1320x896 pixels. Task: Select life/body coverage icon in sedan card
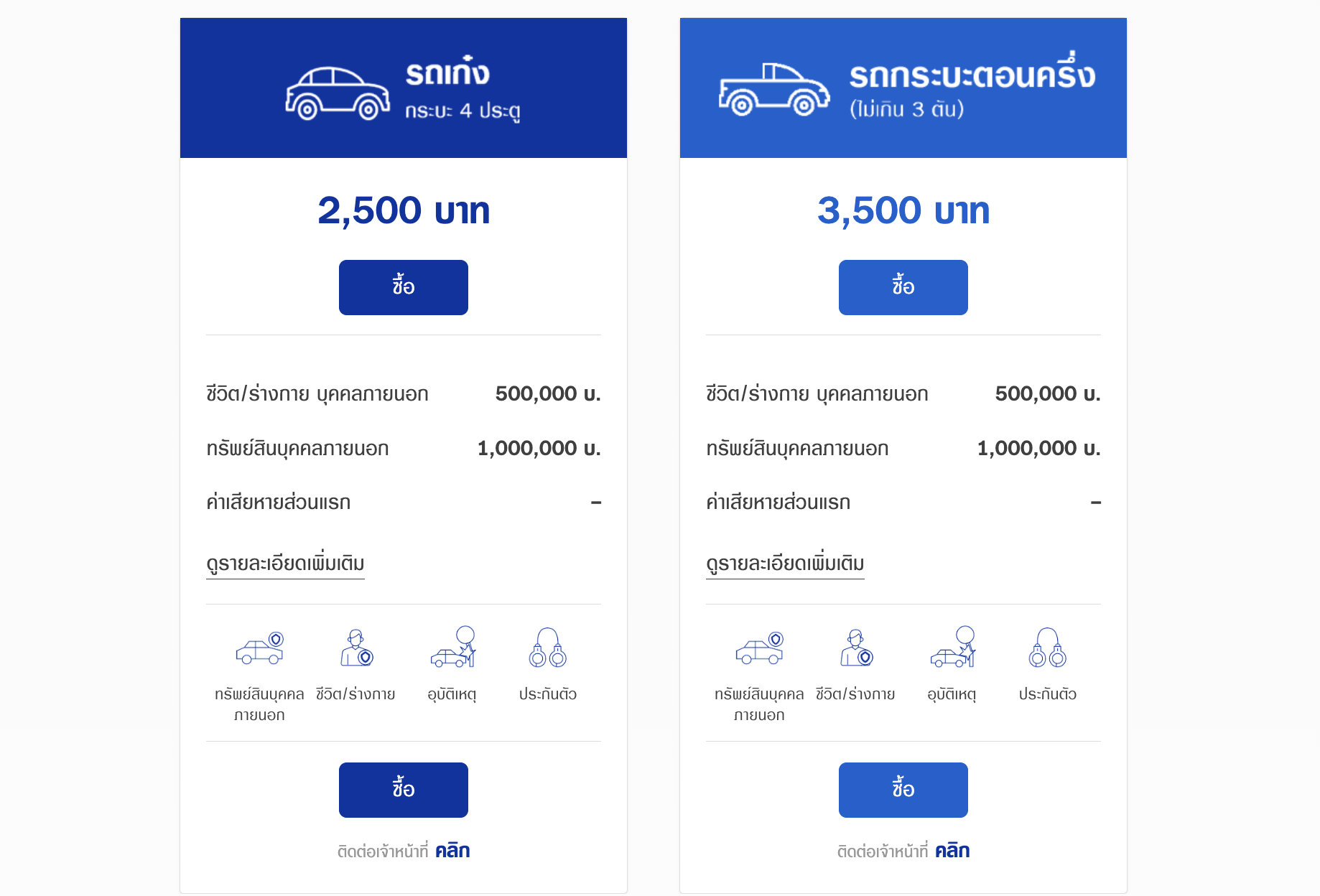coord(356,648)
